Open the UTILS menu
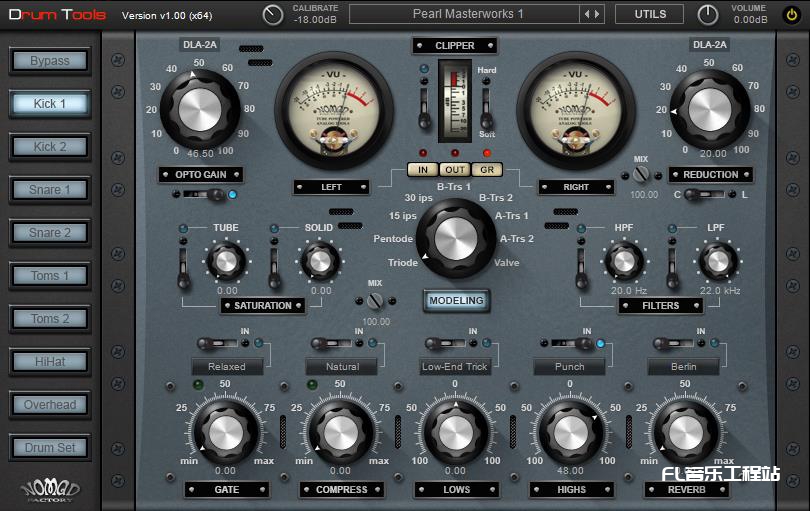This screenshot has height=511, width=810. (x=650, y=14)
